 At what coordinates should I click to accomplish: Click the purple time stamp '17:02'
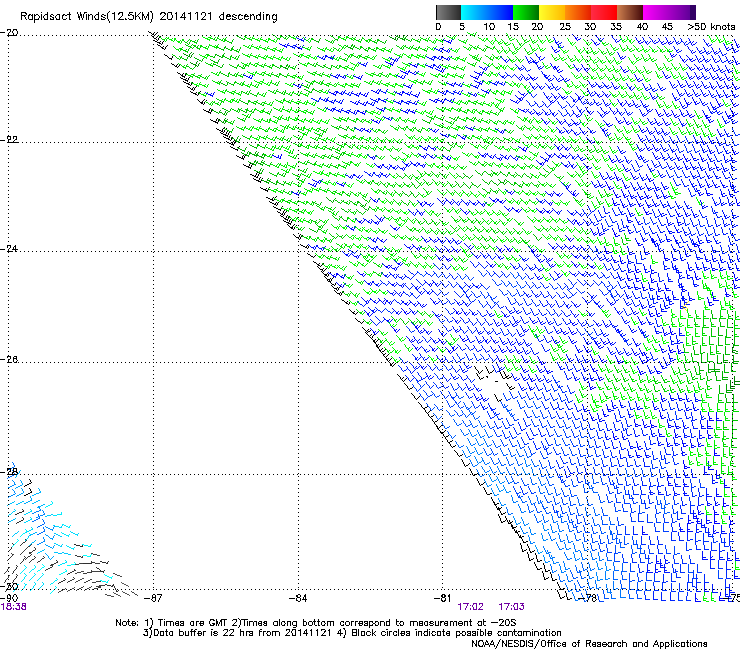tap(471, 607)
